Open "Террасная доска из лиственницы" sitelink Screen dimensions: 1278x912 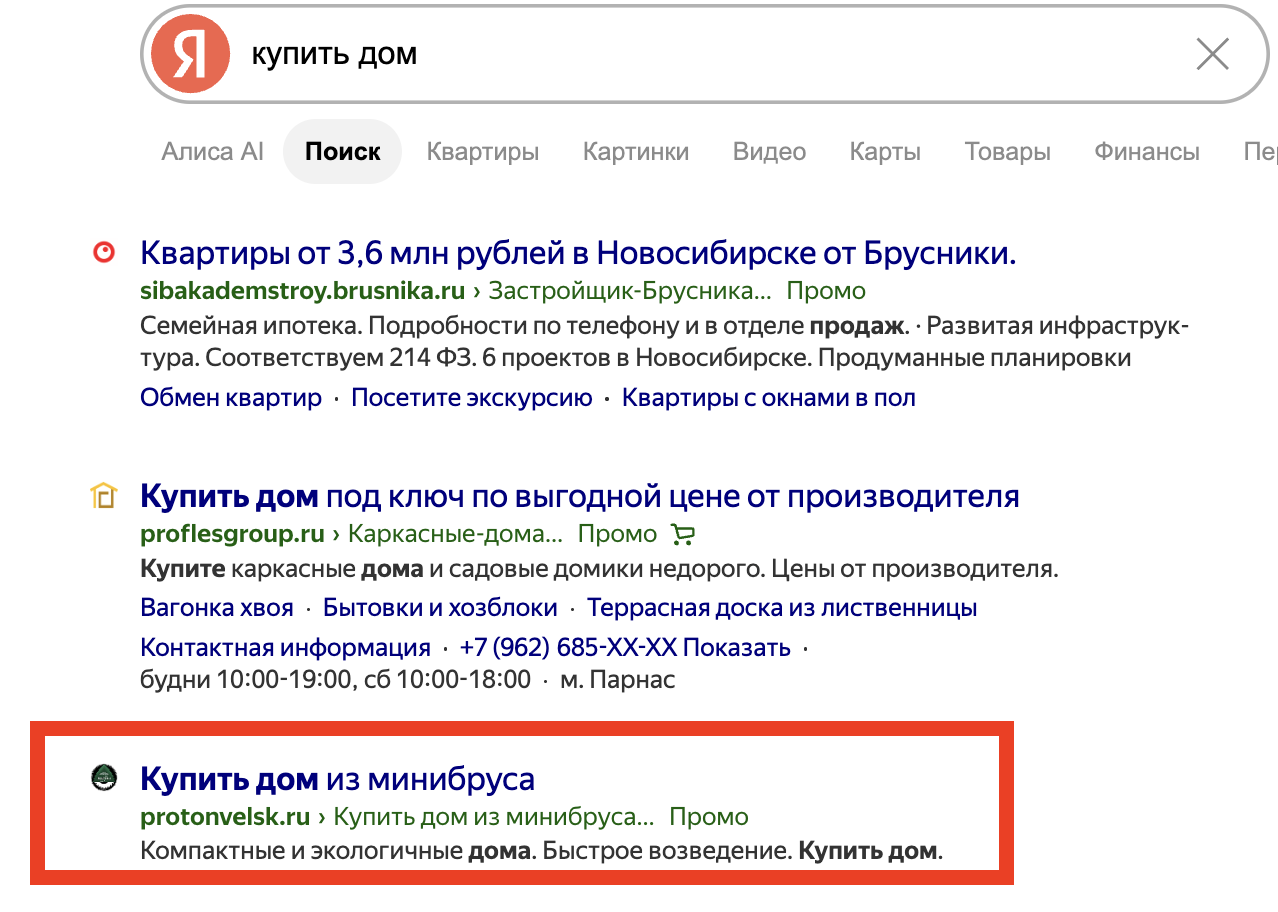[x=782, y=607]
